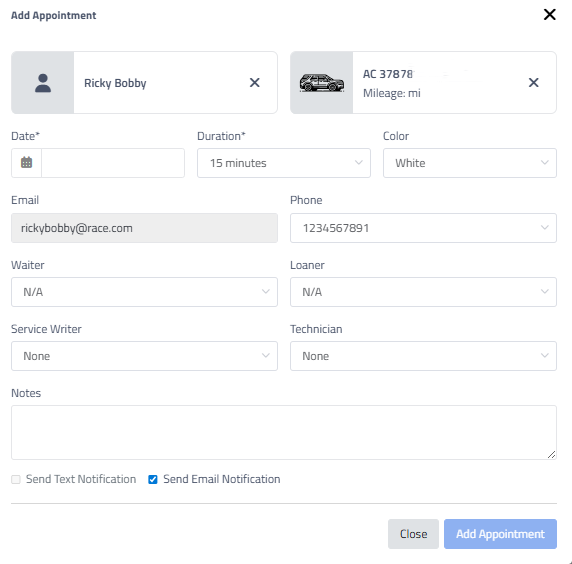
Task: Expand the Phone dropdown with 1234567891
Action: pos(423,228)
